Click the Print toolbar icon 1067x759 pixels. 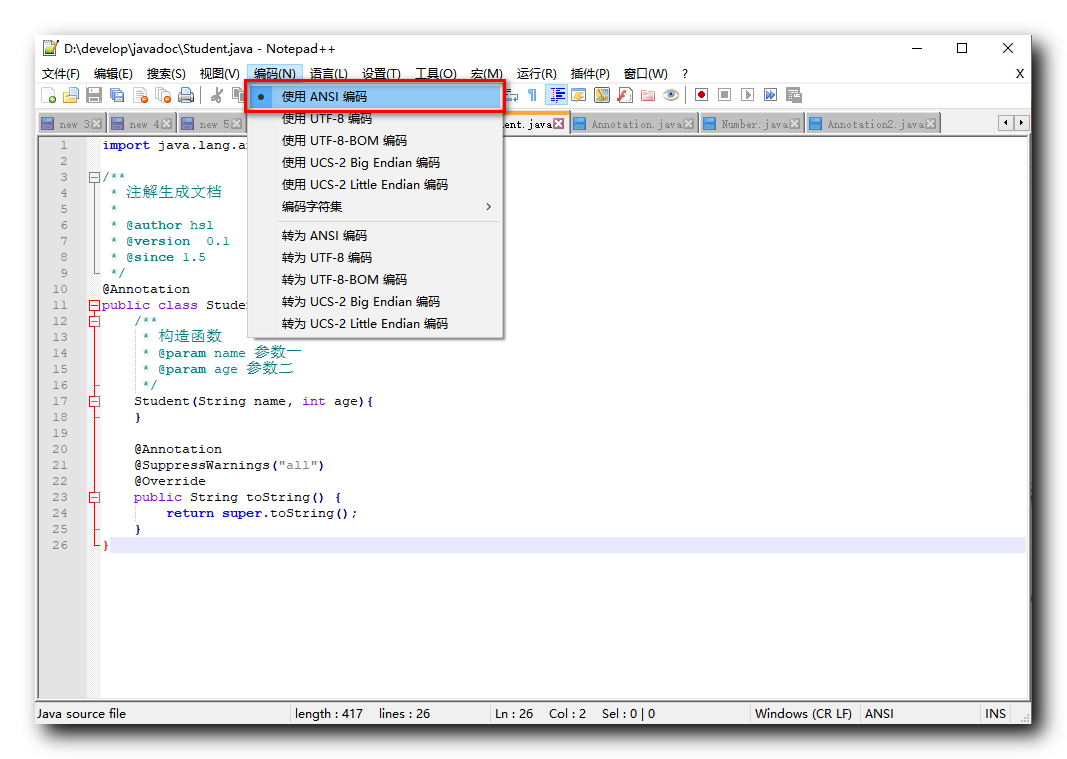pyautogui.click(x=186, y=95)
